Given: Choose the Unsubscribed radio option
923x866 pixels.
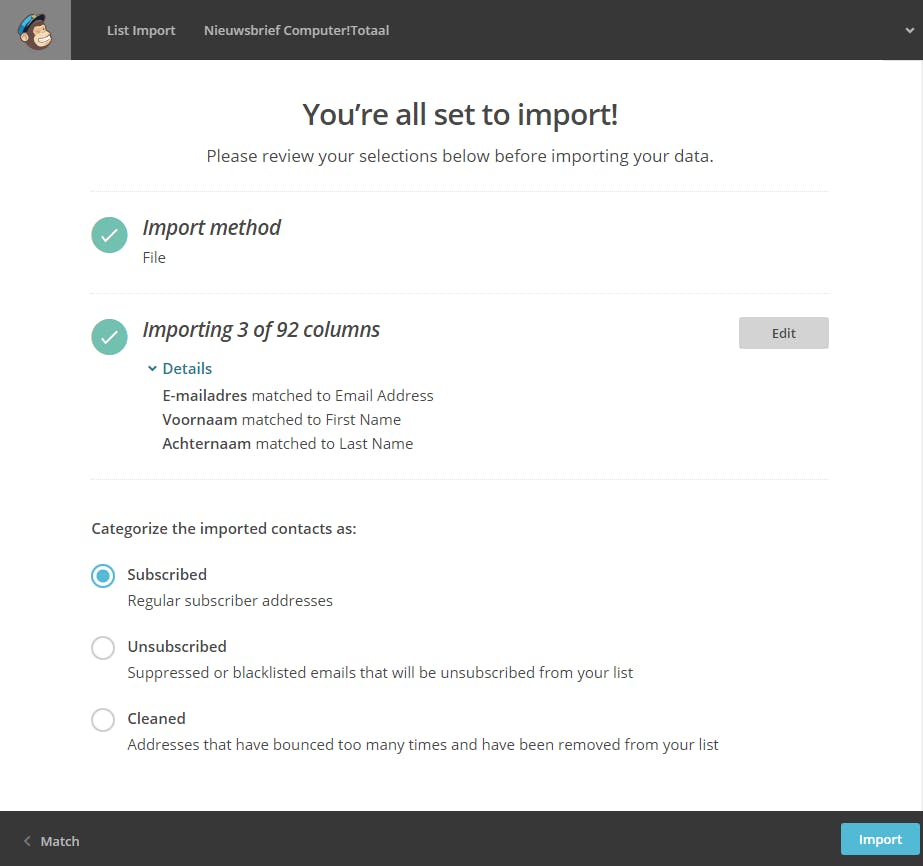Looking at the screenshot, I should (103, 648).
